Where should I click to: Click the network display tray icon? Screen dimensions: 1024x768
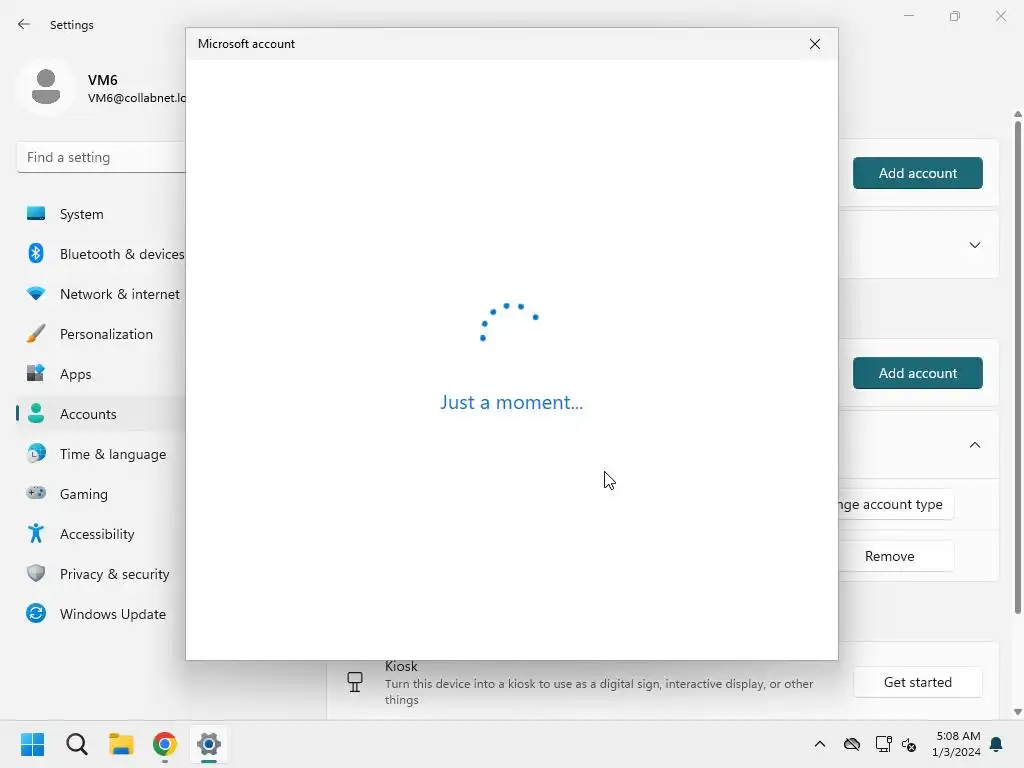[883, 744]
